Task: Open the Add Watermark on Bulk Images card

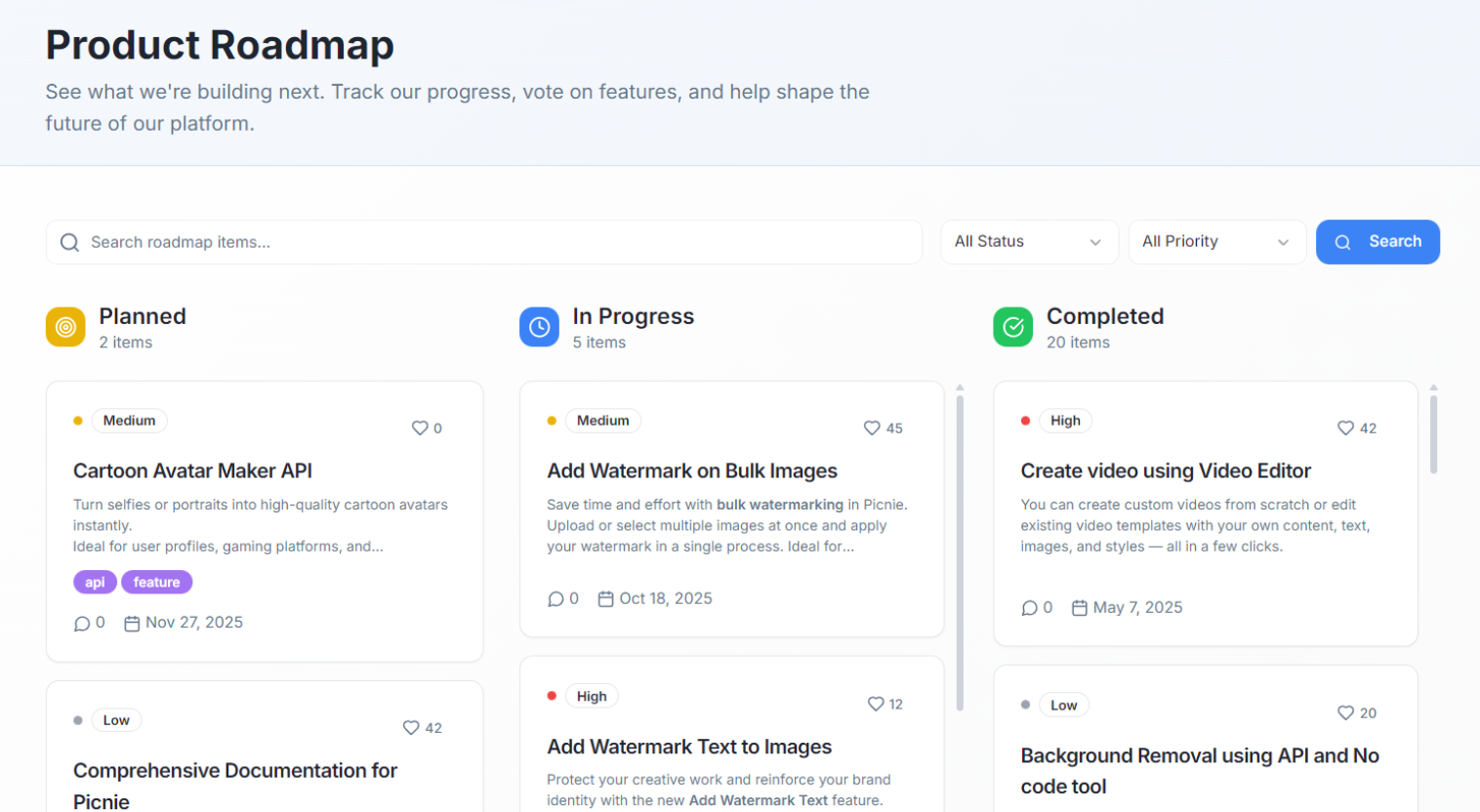Action: (x=692, y=470)
